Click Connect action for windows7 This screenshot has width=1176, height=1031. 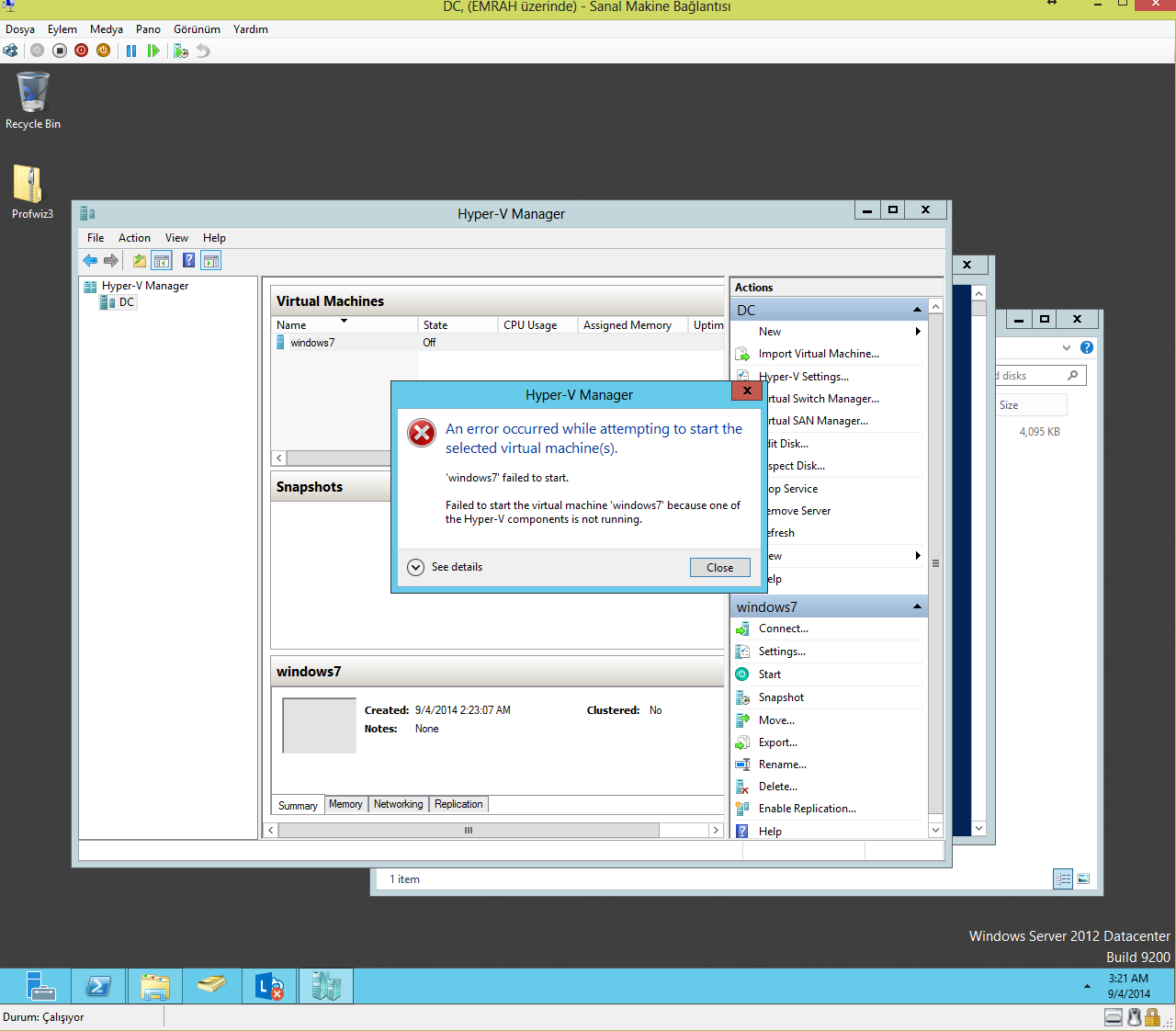(784, 629)
